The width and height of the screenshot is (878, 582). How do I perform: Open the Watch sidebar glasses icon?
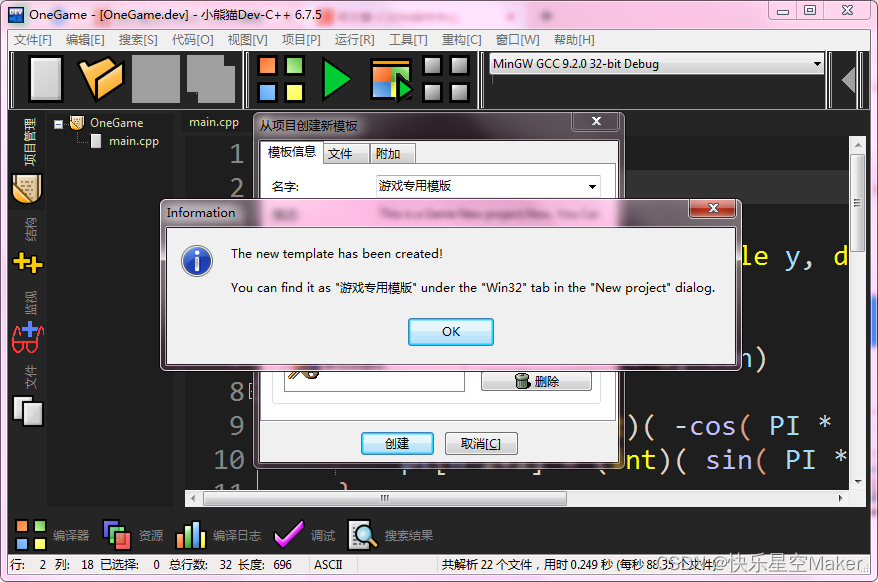tap(27, 338)
